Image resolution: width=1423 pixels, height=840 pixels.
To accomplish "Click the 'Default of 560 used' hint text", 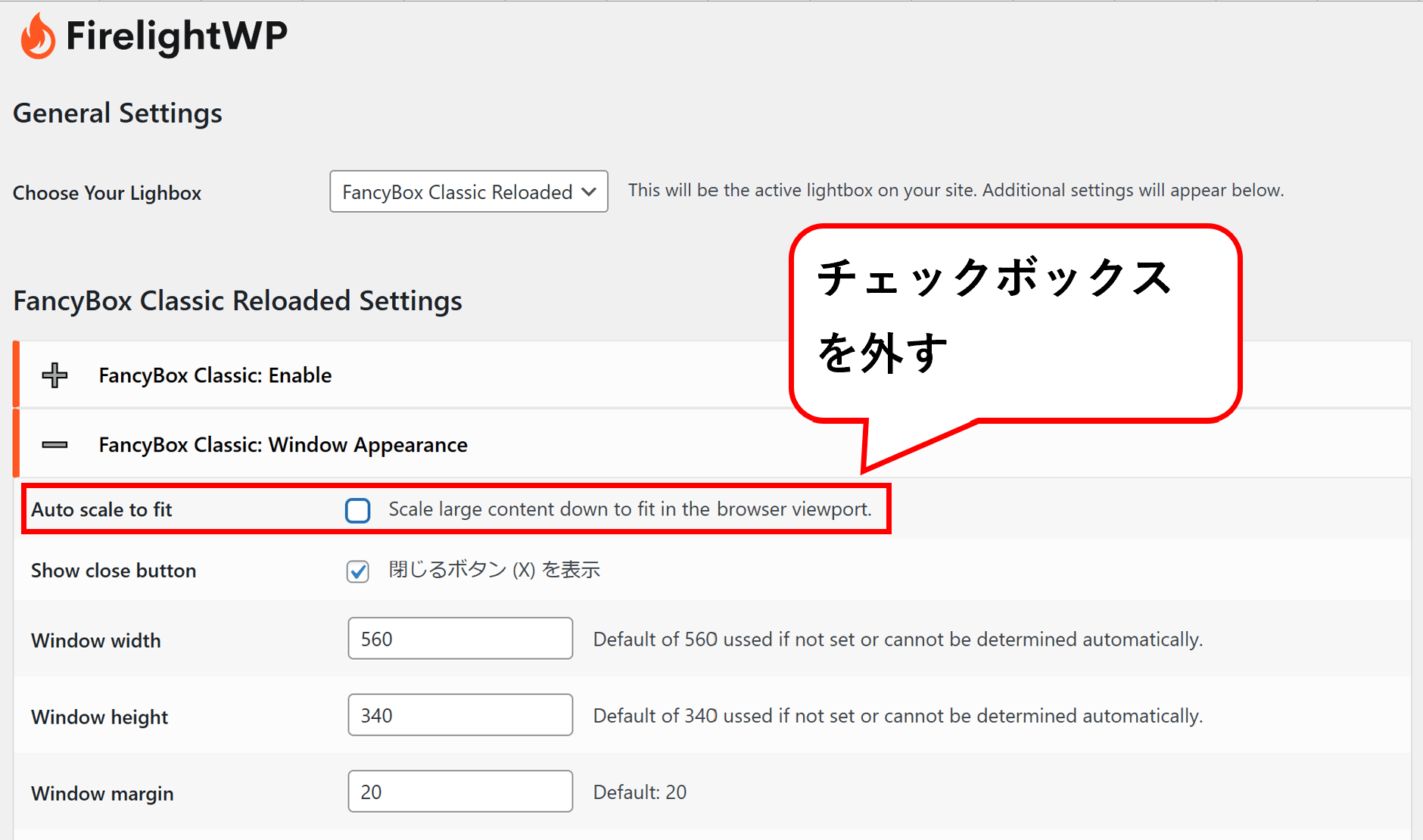I will coord(898,639).
